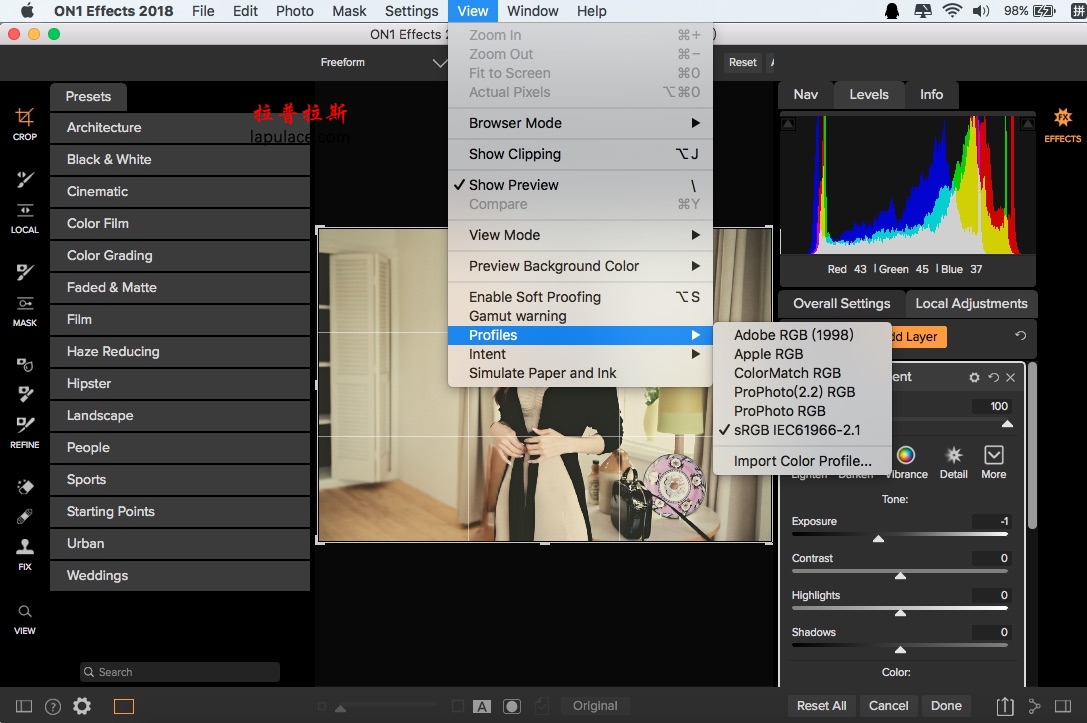Click the crop Reset button
Viewport: 1087px width, 723px height.
pyautogui.click(x=742, y=62)
